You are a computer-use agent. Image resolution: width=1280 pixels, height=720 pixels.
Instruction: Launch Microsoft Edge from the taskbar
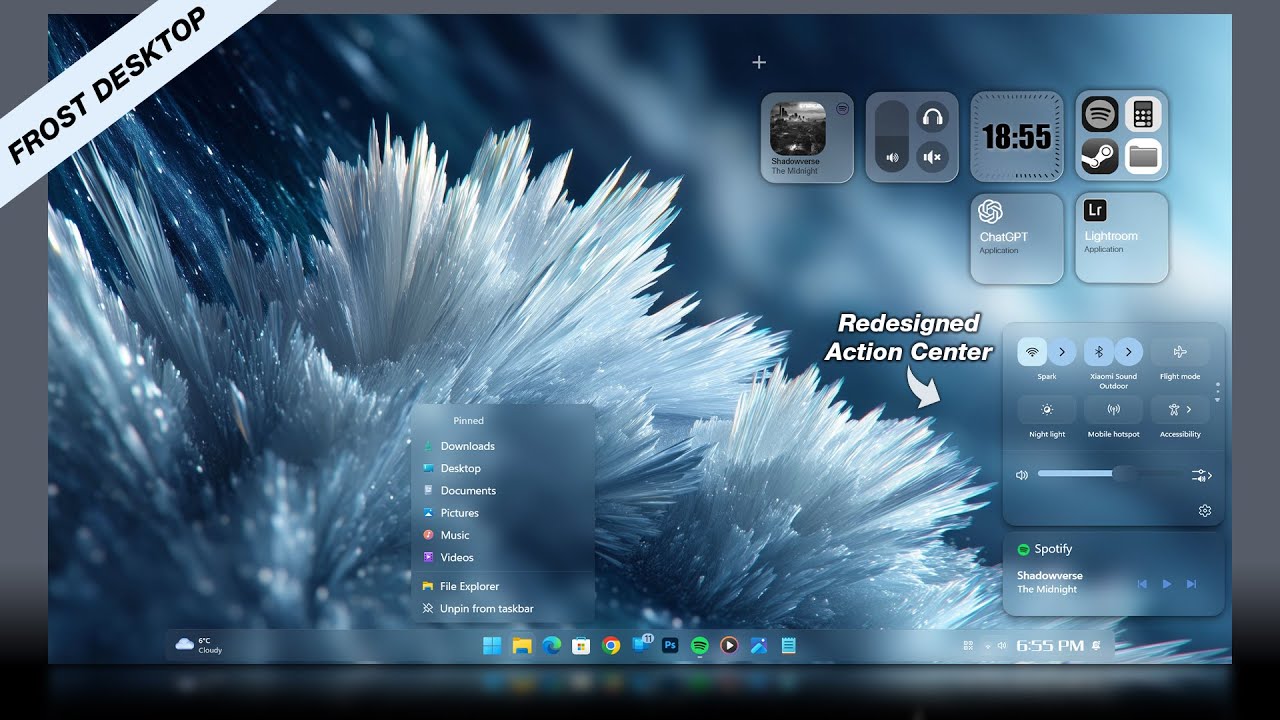[x=551, y=646]
